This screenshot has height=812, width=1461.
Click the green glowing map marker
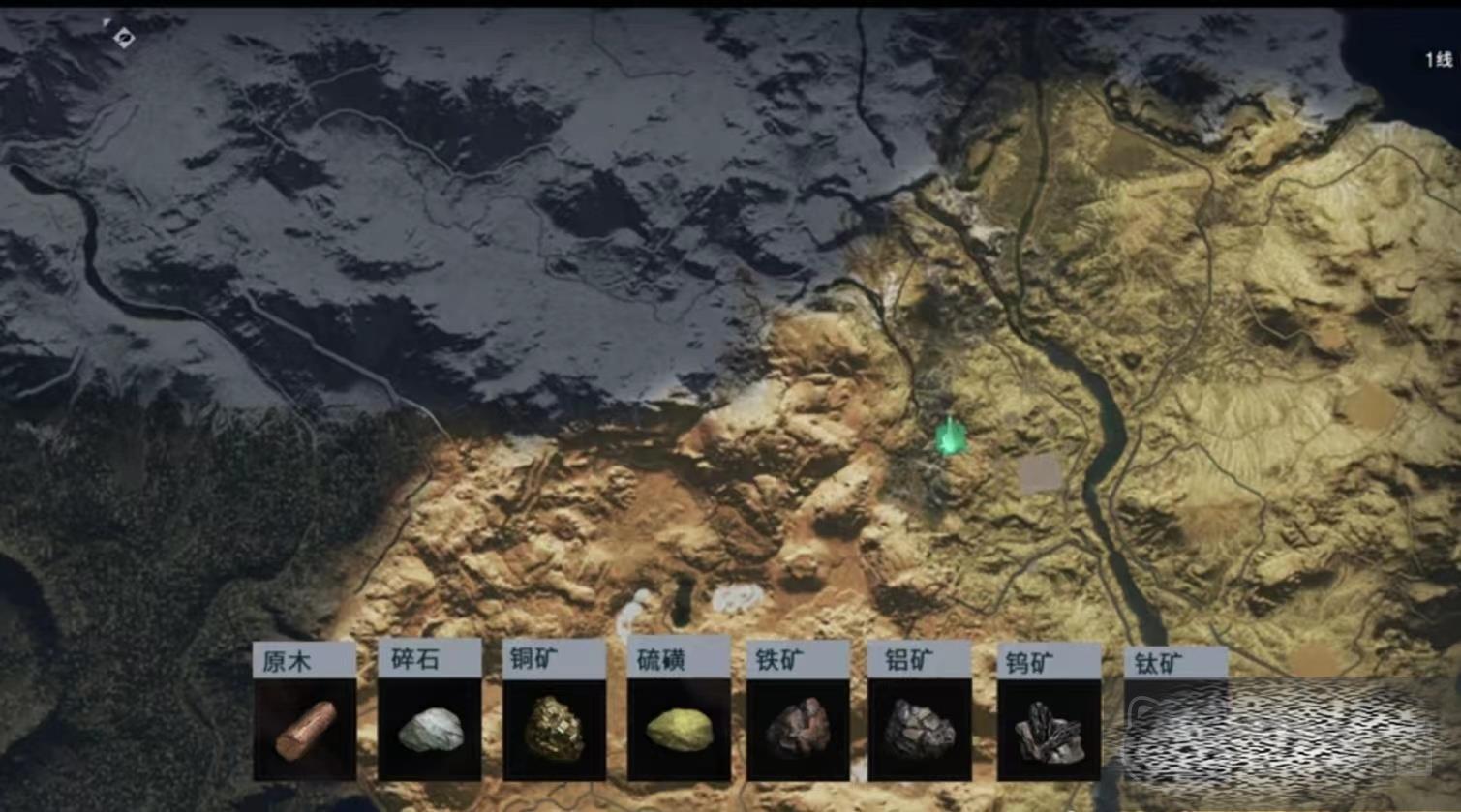950,436
